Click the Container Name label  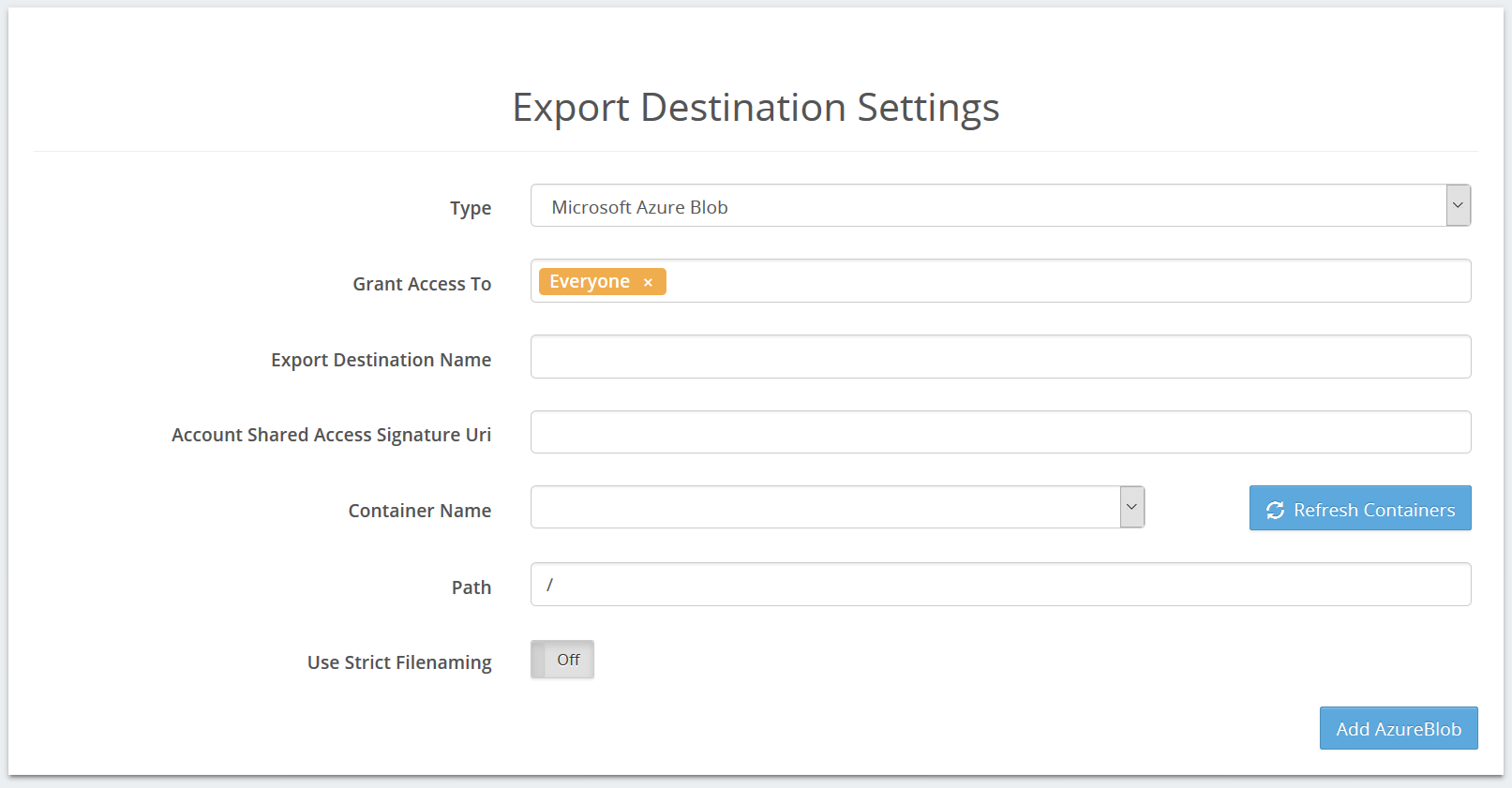[x=420, y=511]
